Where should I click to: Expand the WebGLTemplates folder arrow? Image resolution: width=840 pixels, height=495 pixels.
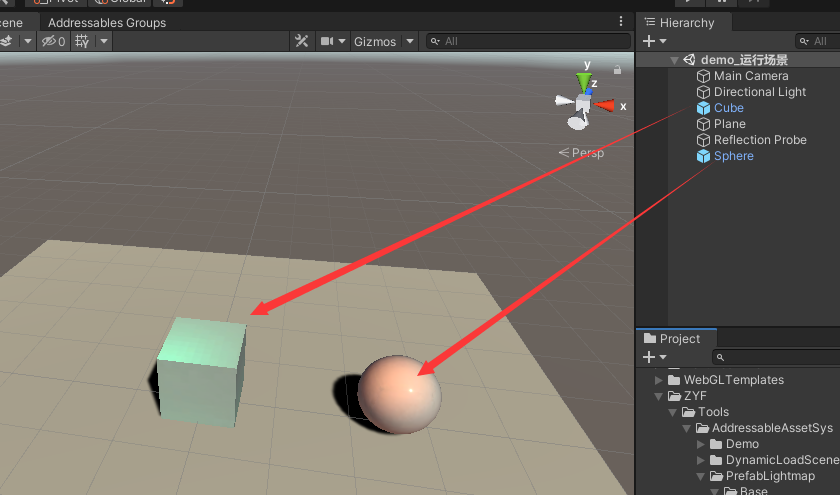658,380
